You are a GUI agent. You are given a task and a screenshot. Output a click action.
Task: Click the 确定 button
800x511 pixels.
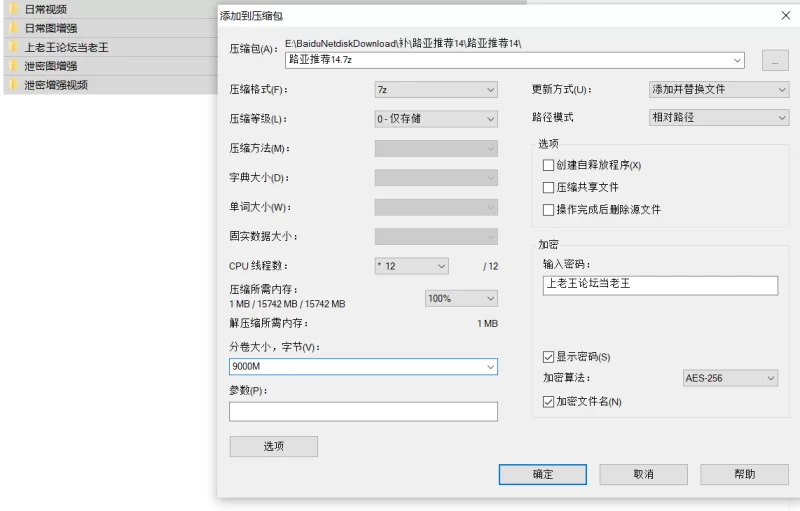542,474
